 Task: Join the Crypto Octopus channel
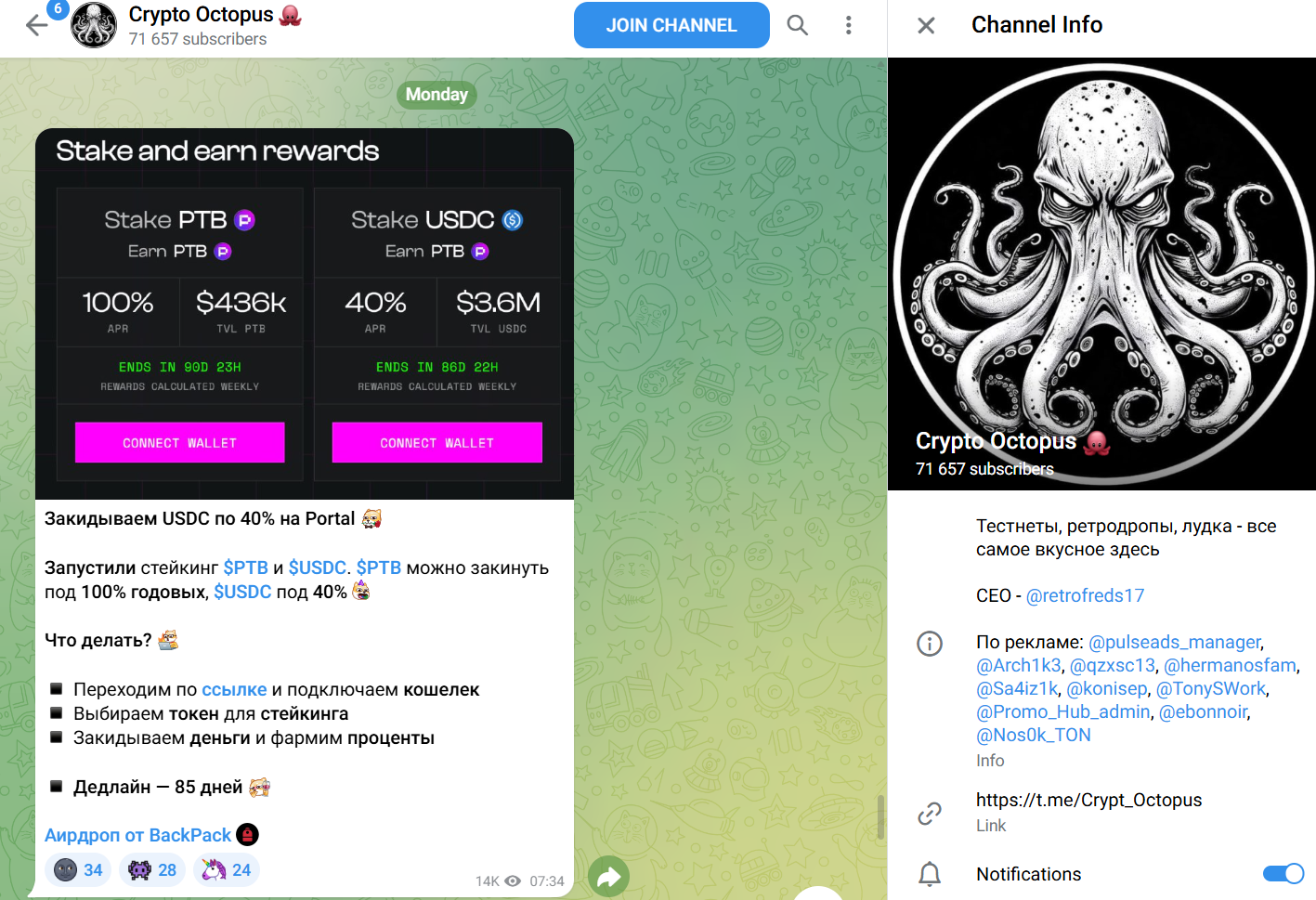click(x=671, y=25)
